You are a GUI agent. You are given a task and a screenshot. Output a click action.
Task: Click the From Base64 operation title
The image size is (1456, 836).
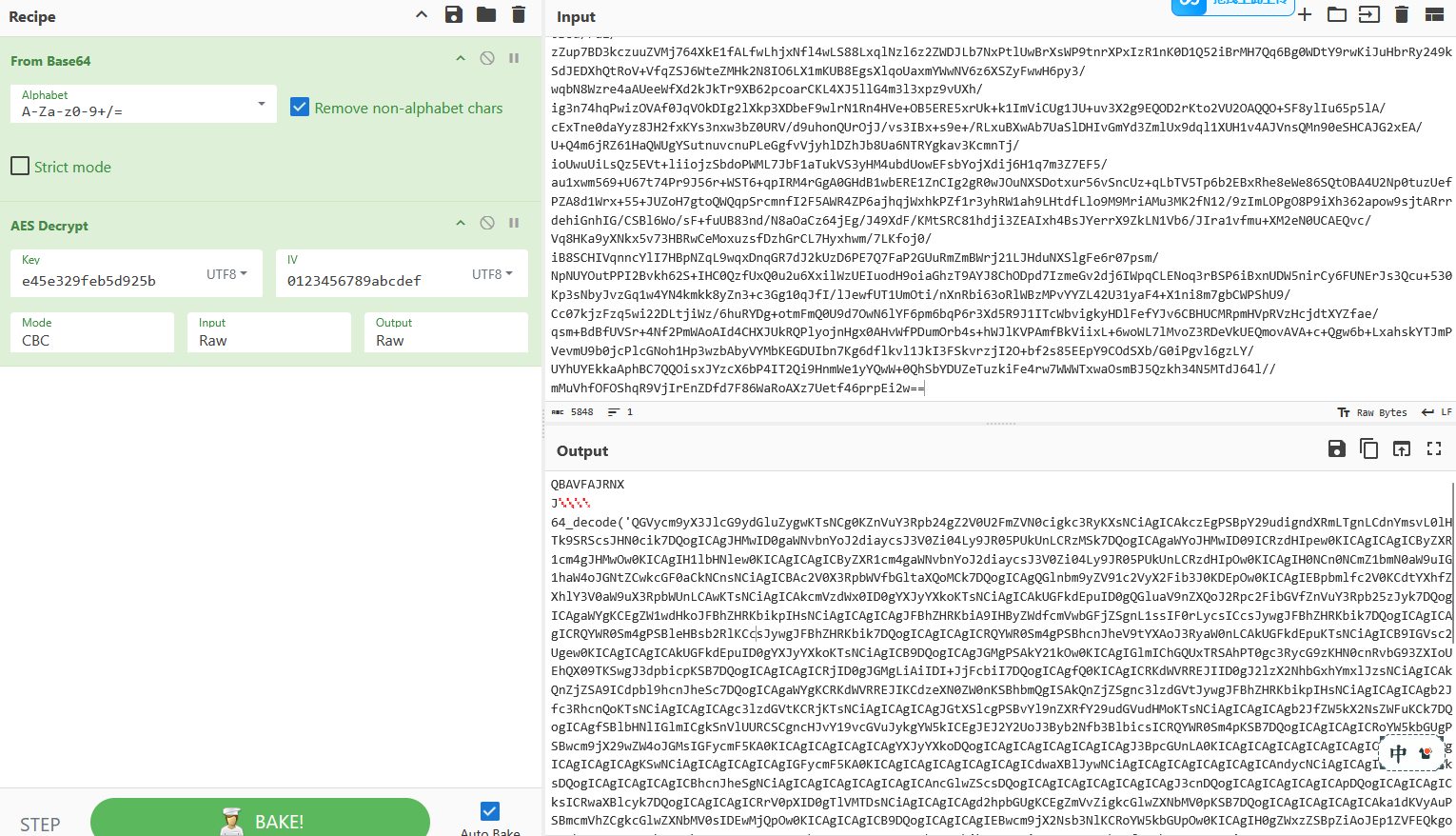click(x=50, y=61)
